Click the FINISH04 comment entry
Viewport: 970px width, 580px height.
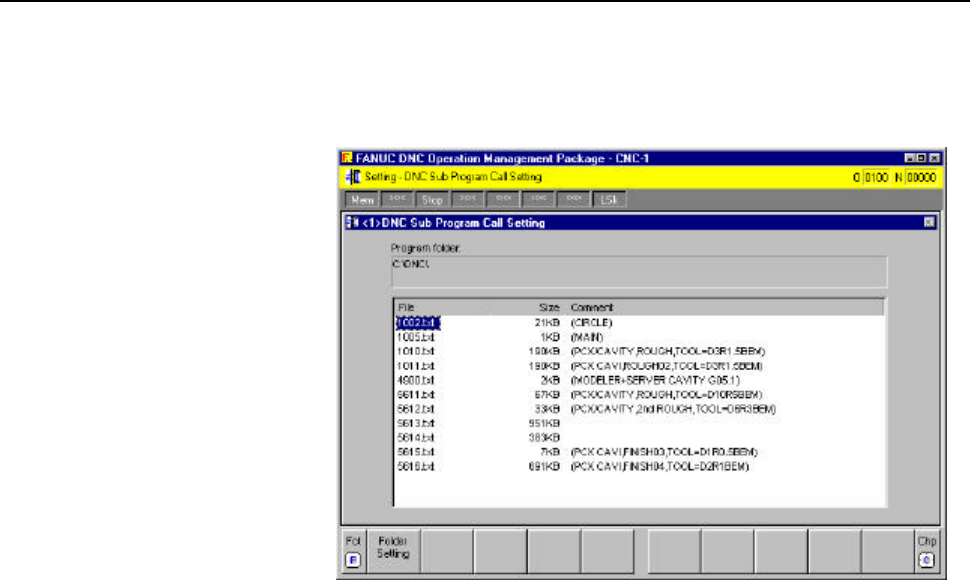point(659,466)
